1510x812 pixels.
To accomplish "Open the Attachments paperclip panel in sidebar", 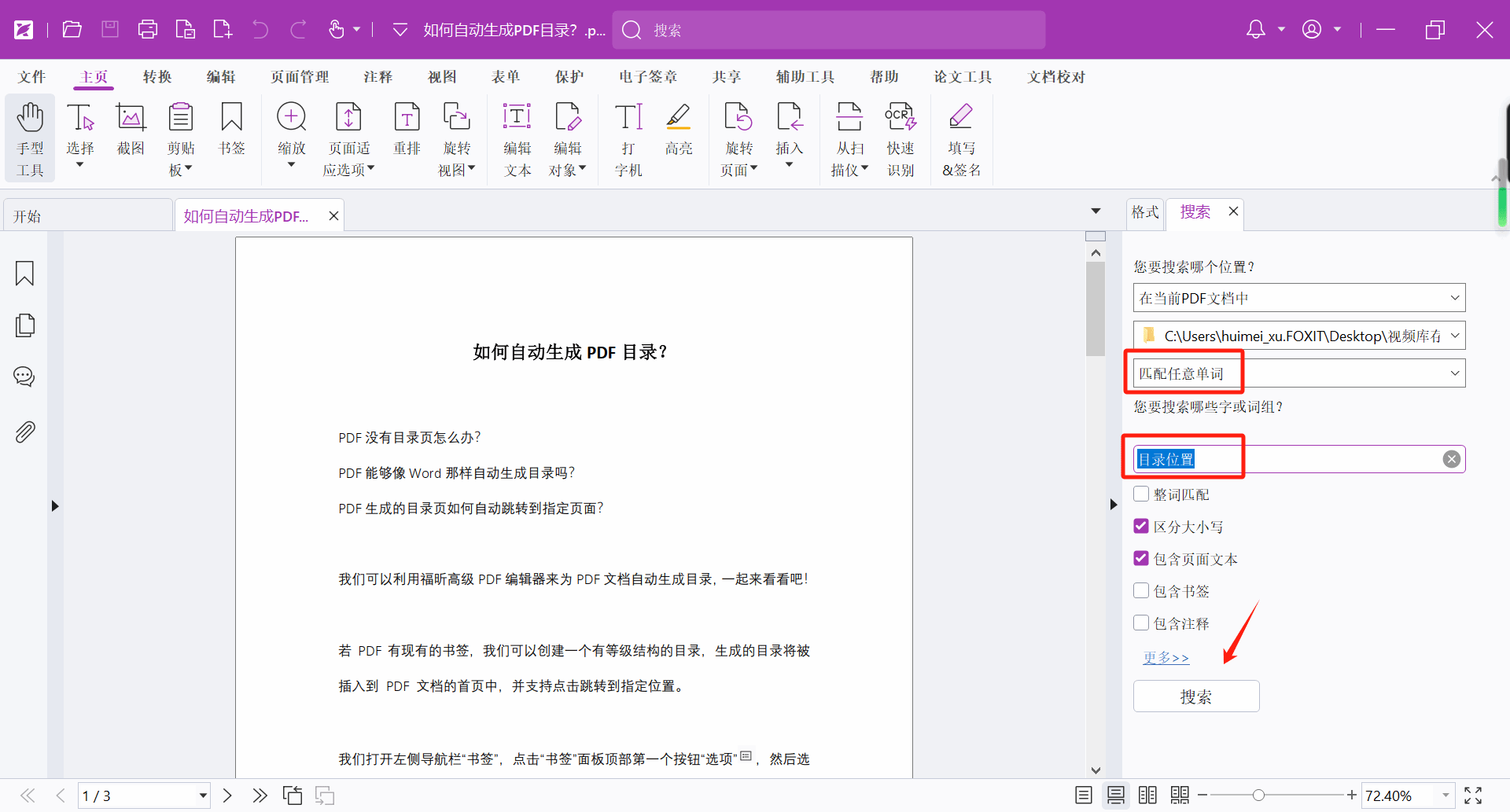I will [24, 432].
